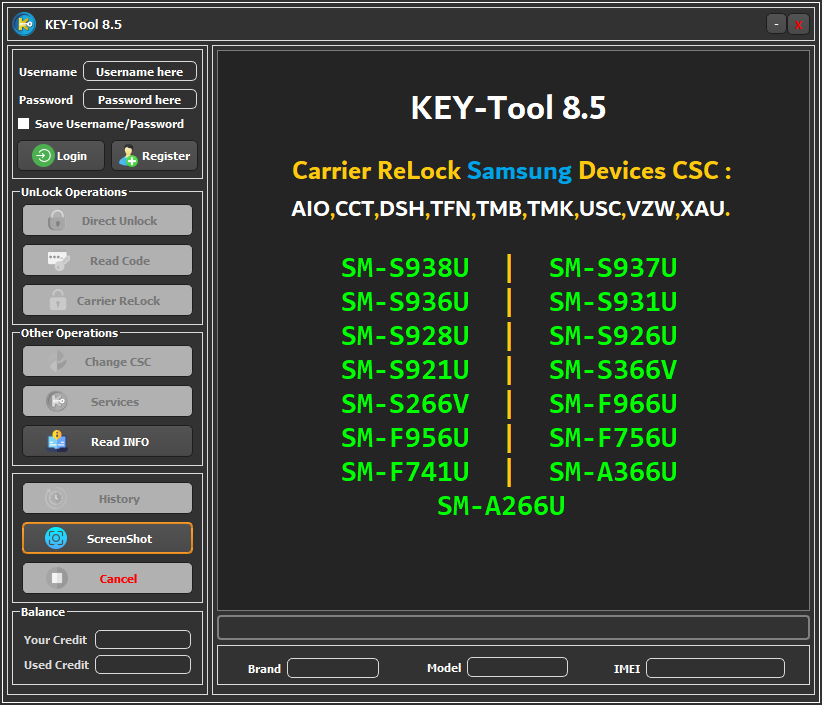The image size is (822, 705).
Task: Click the SM-A266U model text
Action: click(x=501, y=506)
